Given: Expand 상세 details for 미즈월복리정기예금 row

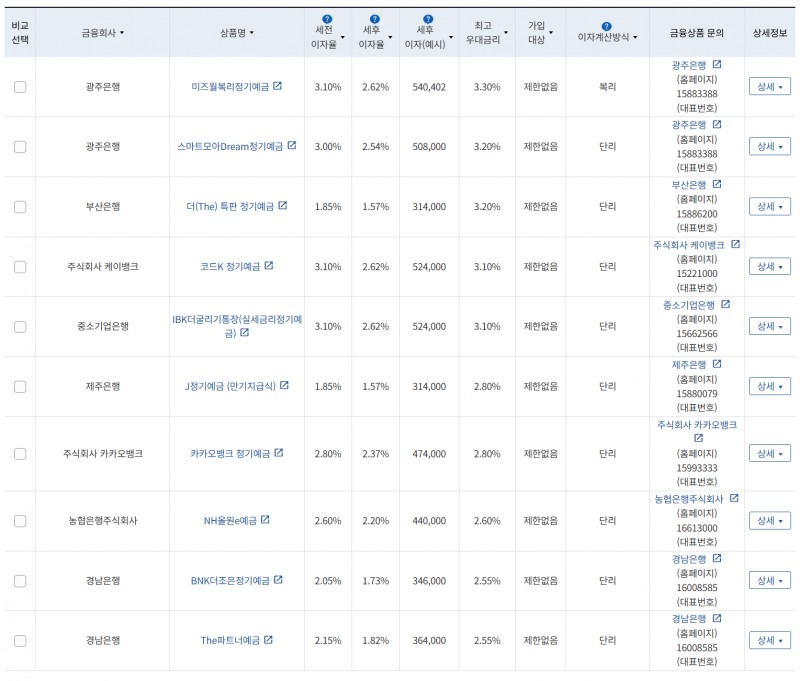Looking at the screenshot, I should [x=769, y=87].
